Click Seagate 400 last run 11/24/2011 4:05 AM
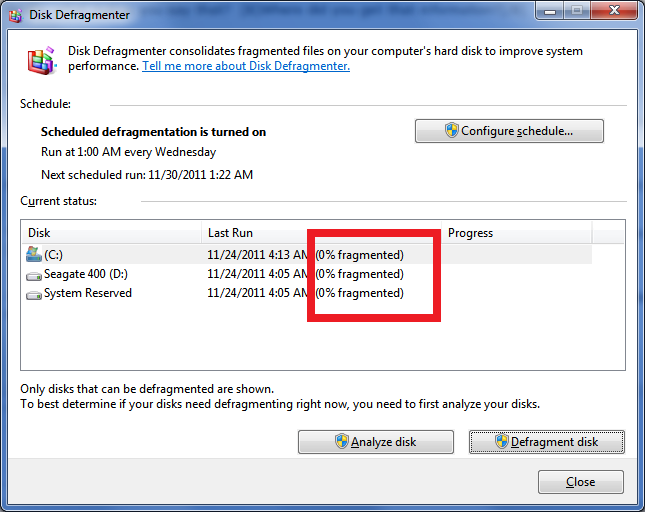This screenshot has width=645, height=512. click(258, 274)
